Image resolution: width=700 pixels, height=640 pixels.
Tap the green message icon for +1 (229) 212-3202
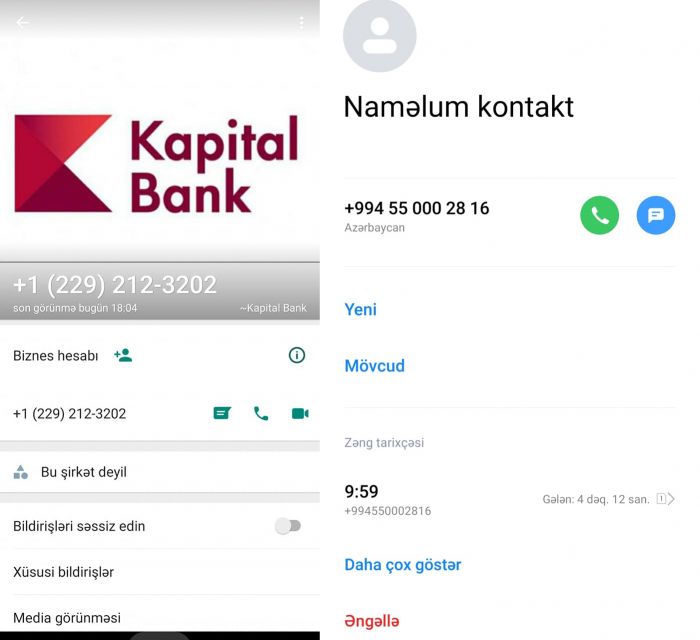222,413
